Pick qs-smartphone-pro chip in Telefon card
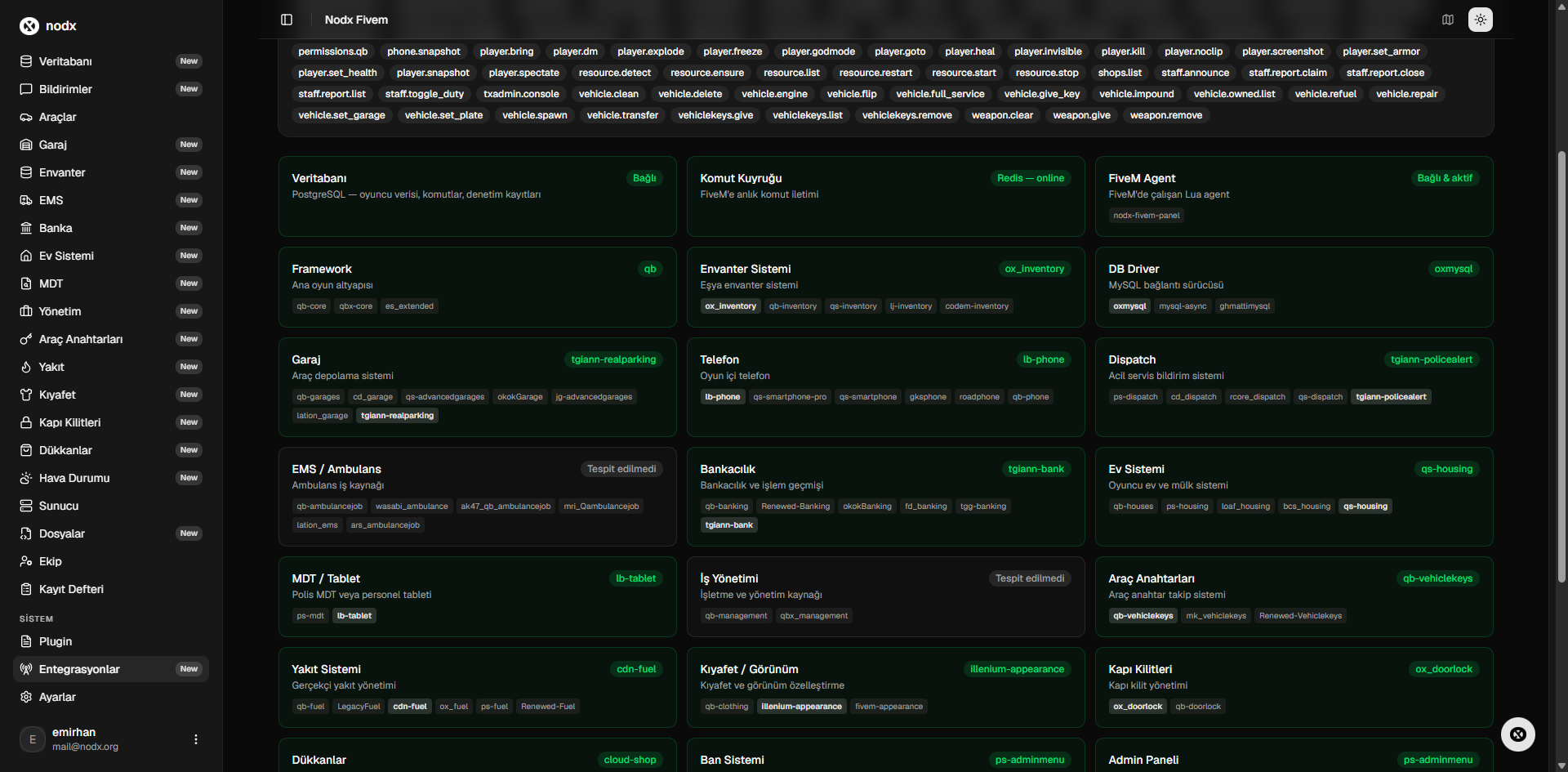Image resolution: width=1568 pixels, height=772 pixels. [790, 397]
